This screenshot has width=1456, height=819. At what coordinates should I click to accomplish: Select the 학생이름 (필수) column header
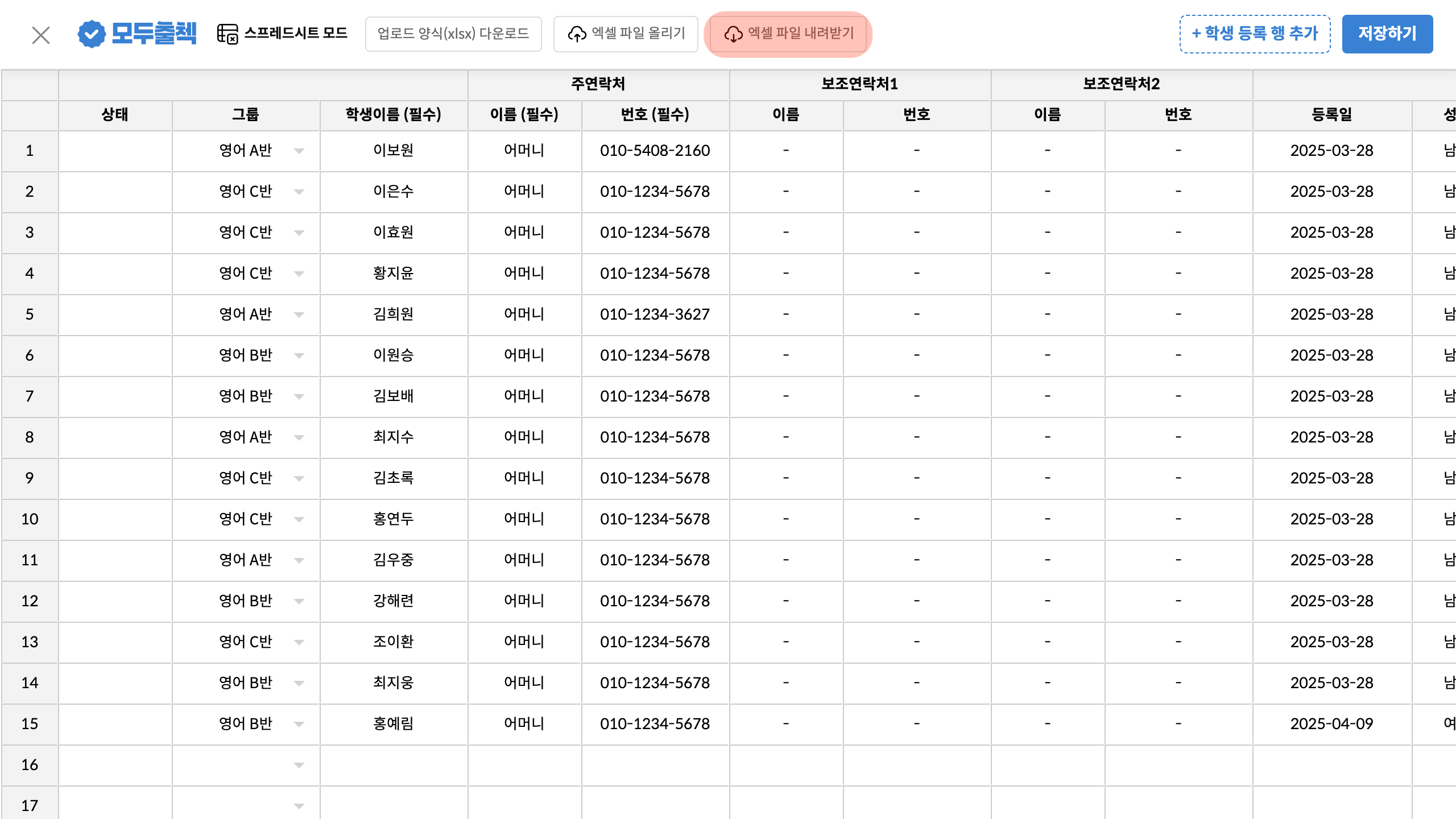click(394, 115)
